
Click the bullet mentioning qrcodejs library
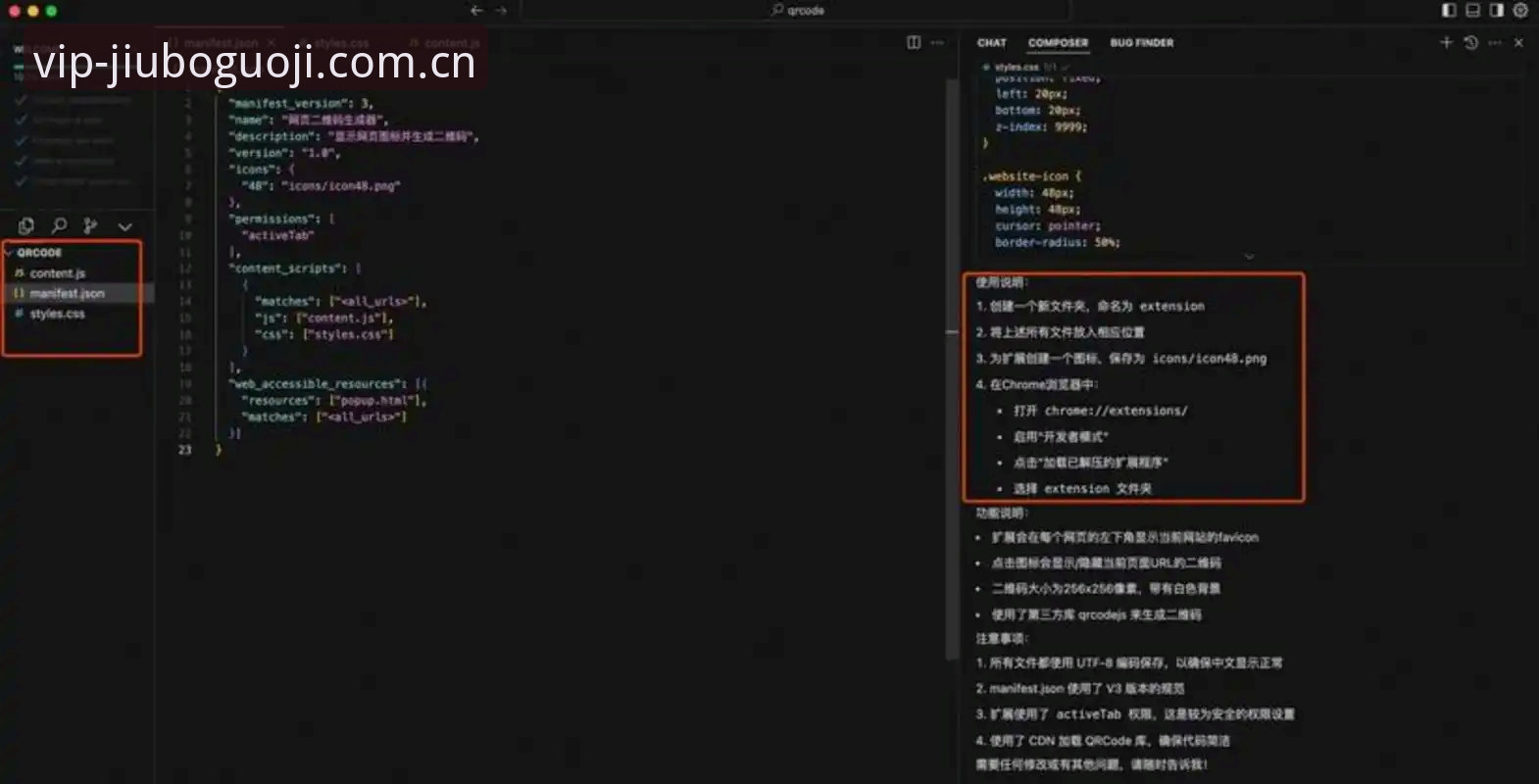(1096, 614)
